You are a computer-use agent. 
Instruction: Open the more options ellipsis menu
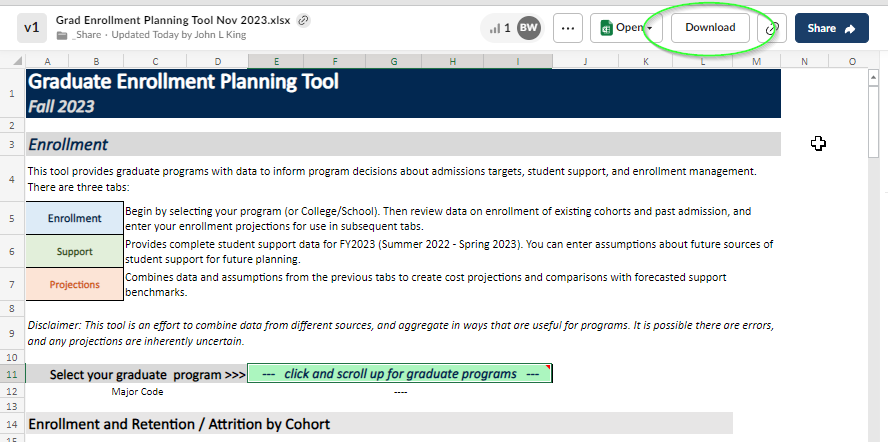pos(568,28)
